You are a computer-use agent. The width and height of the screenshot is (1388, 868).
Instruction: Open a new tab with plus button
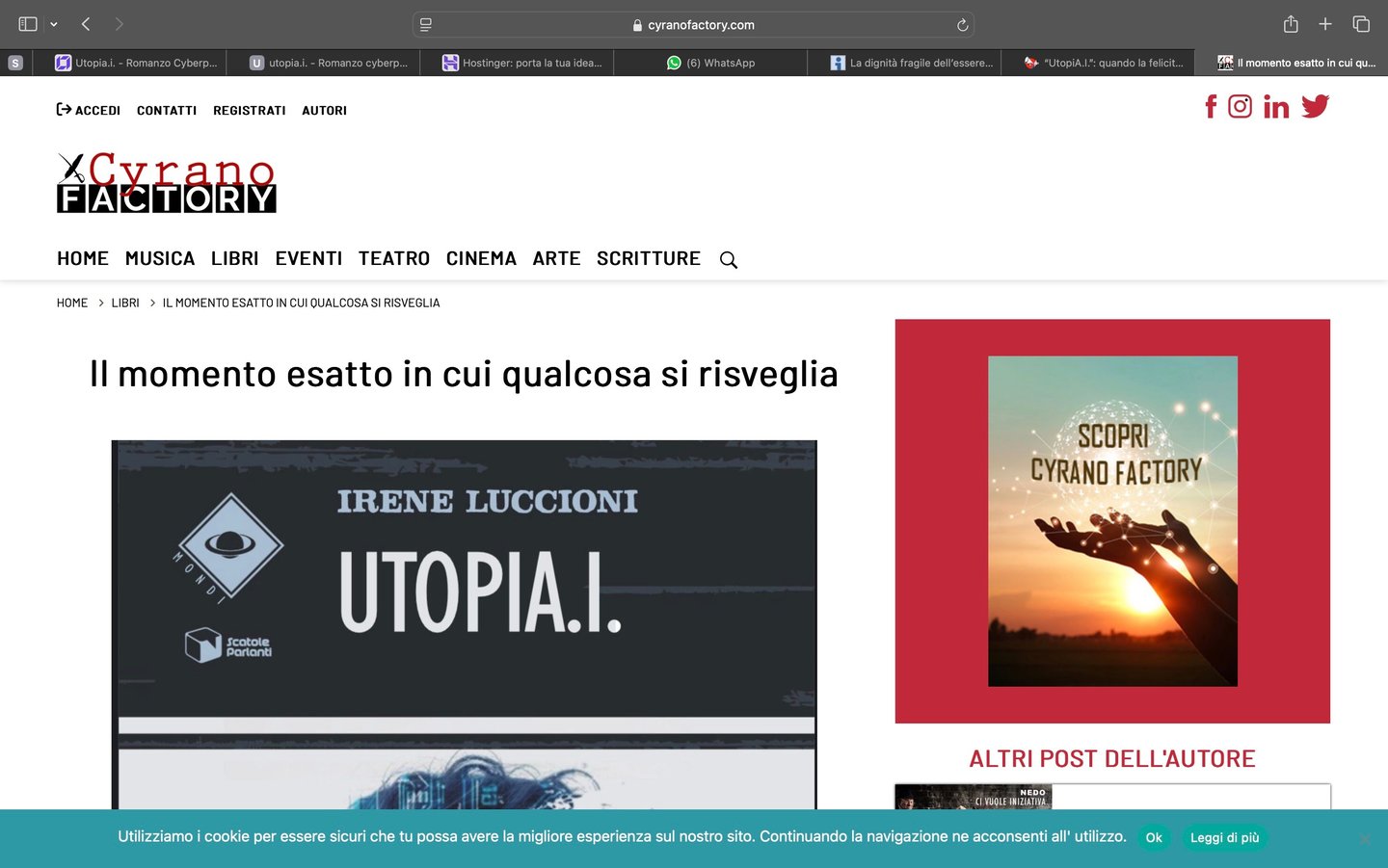(1325, 24)
